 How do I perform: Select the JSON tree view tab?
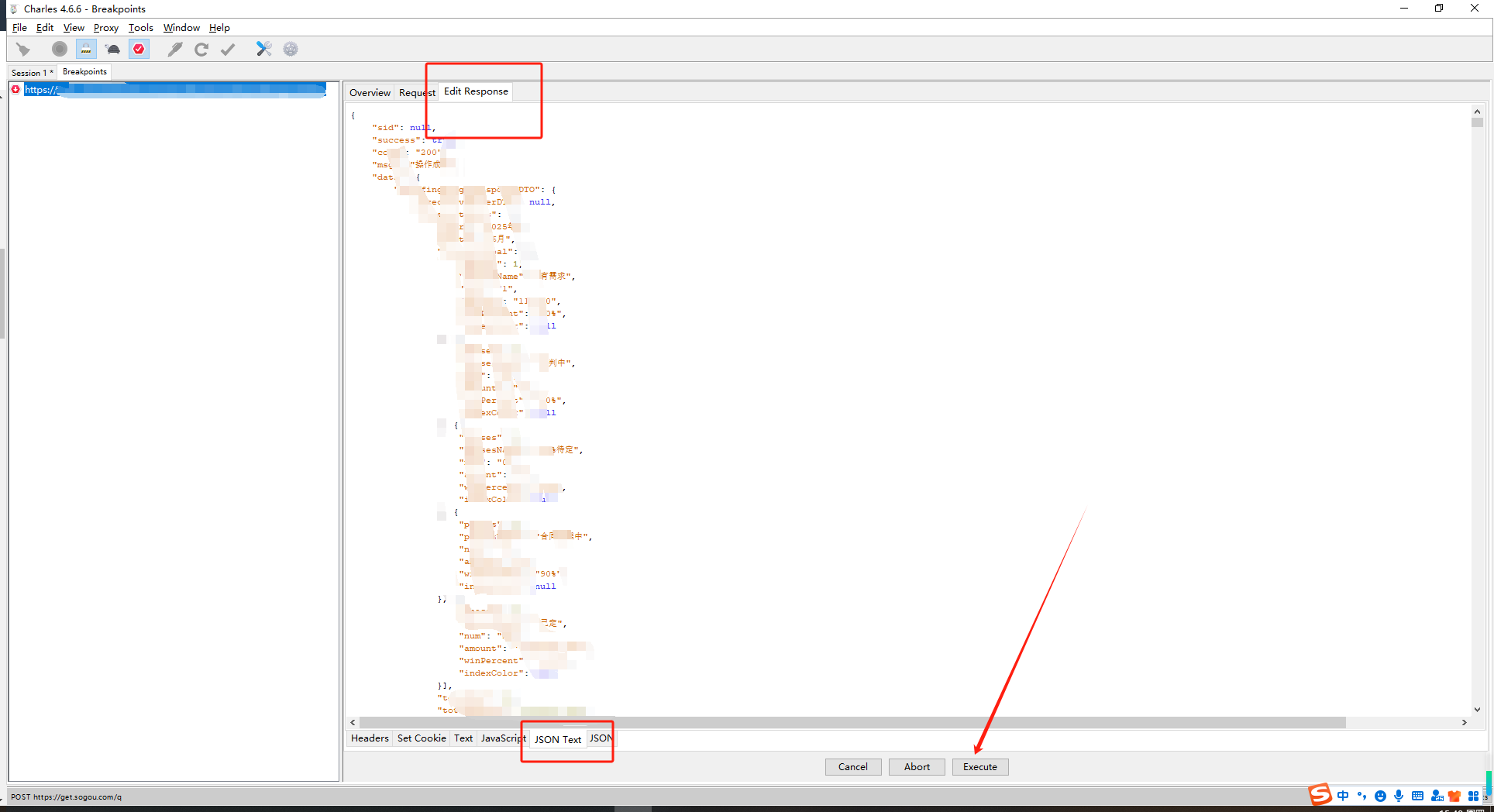(x=601, y=738)
